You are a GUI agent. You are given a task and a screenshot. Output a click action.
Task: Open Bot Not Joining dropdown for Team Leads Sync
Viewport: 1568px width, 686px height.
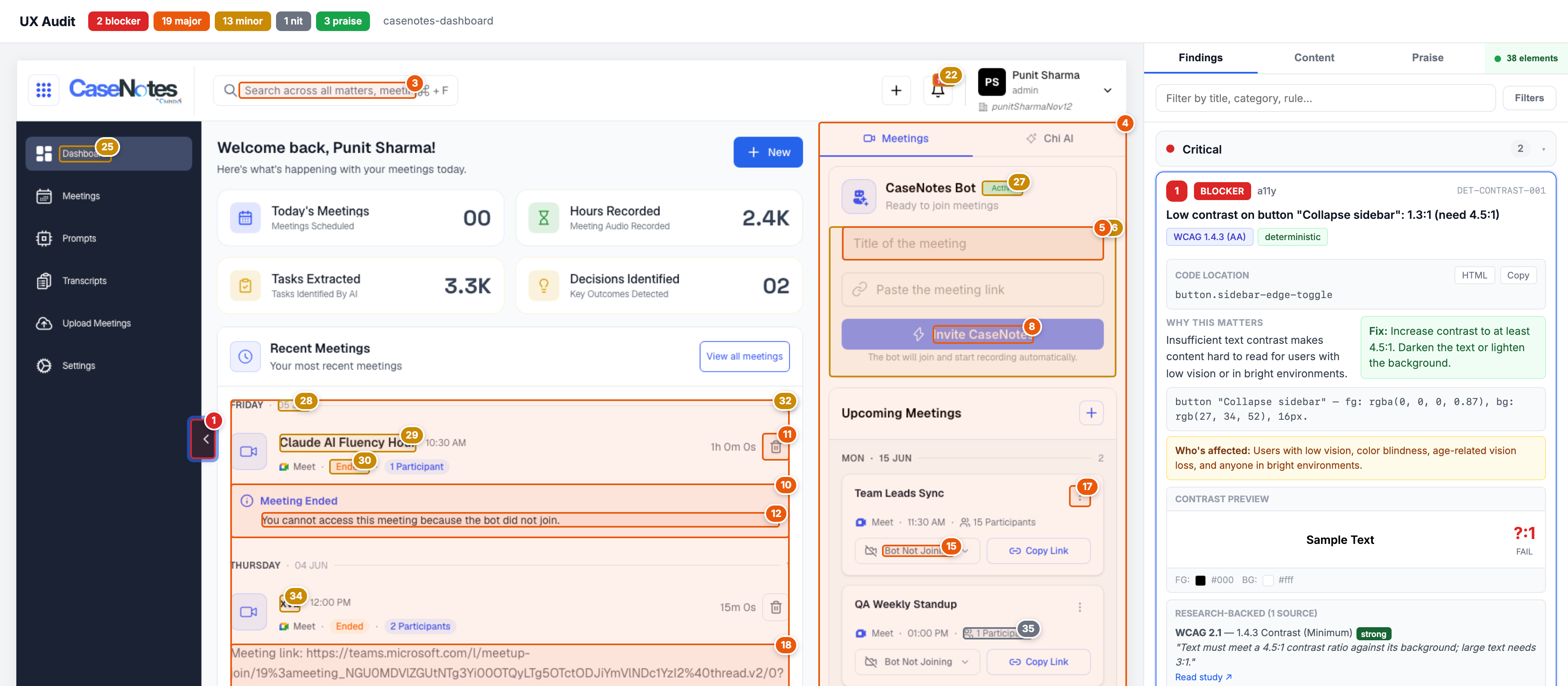(x=917, y=550)
